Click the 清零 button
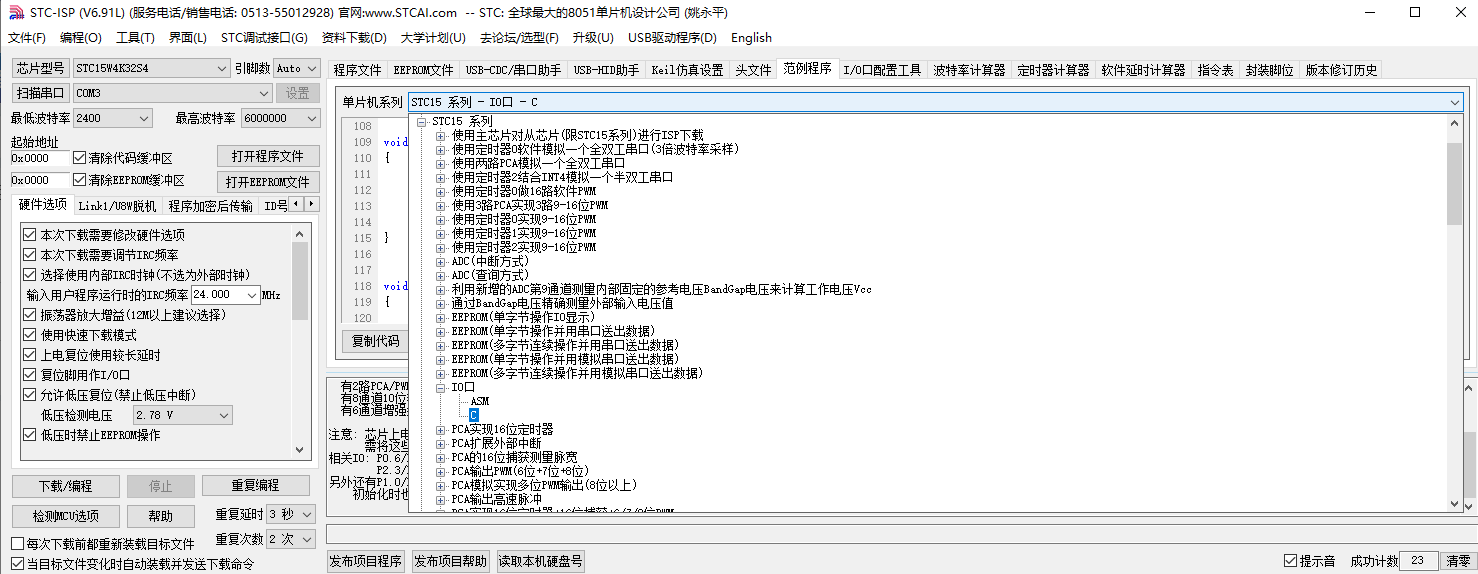This screenshot has height=574, width=1478. tap(1459, 561)
